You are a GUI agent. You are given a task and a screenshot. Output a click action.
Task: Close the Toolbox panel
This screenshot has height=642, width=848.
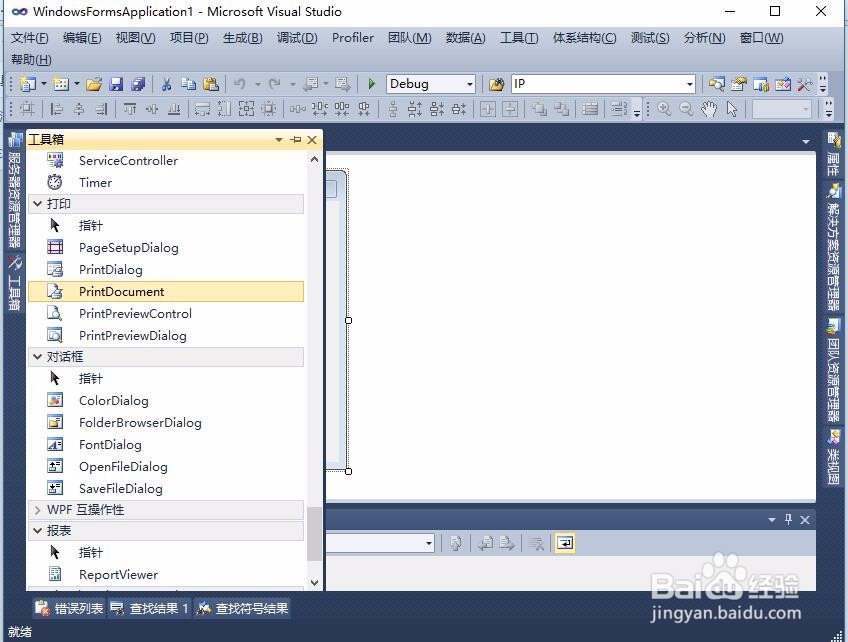click(x=312, y=140)
